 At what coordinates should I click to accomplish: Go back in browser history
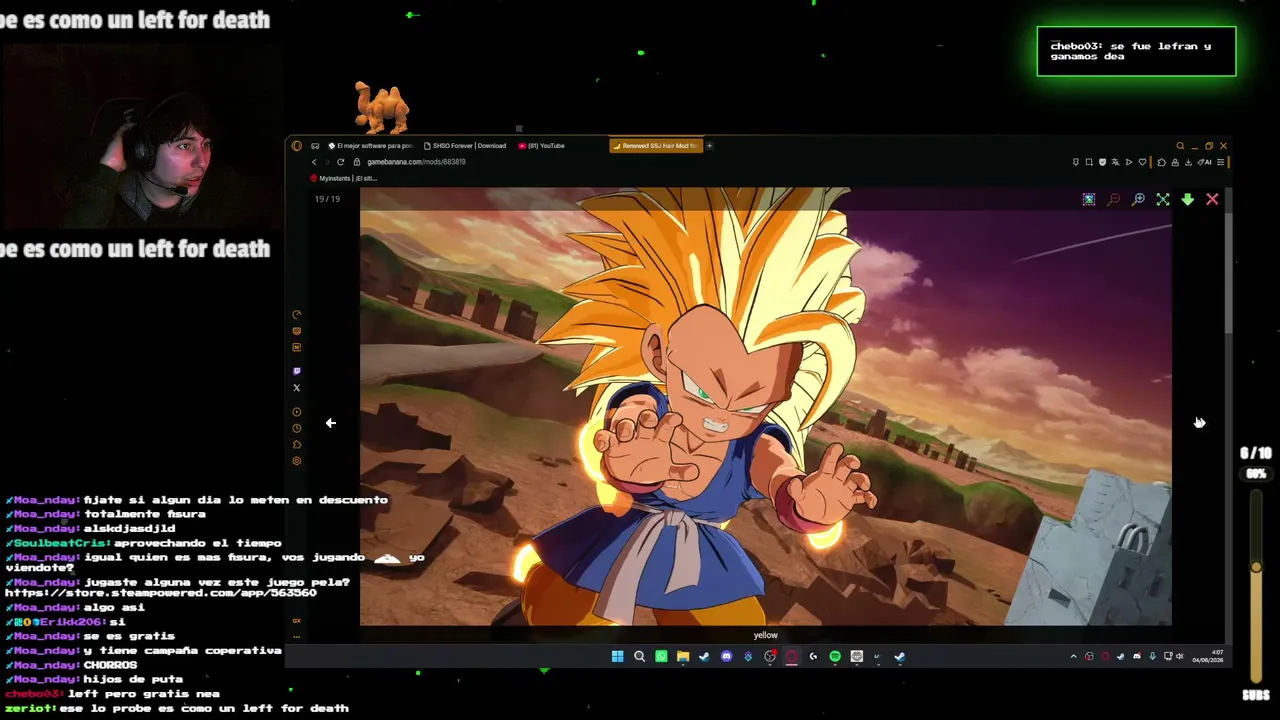tap(314, 162)
